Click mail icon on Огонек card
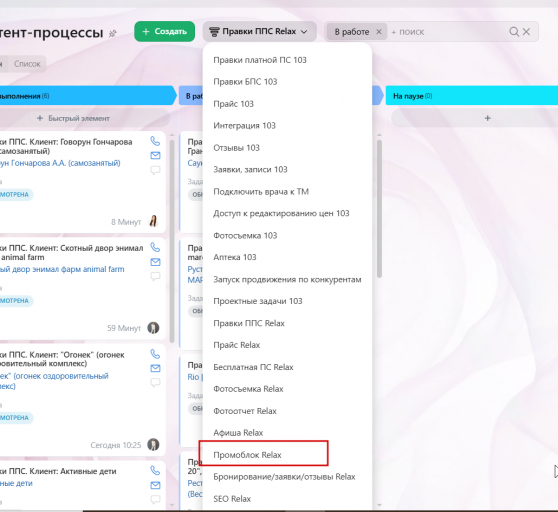This screenshot has height=512, width=558. click(x=155, y=368)
